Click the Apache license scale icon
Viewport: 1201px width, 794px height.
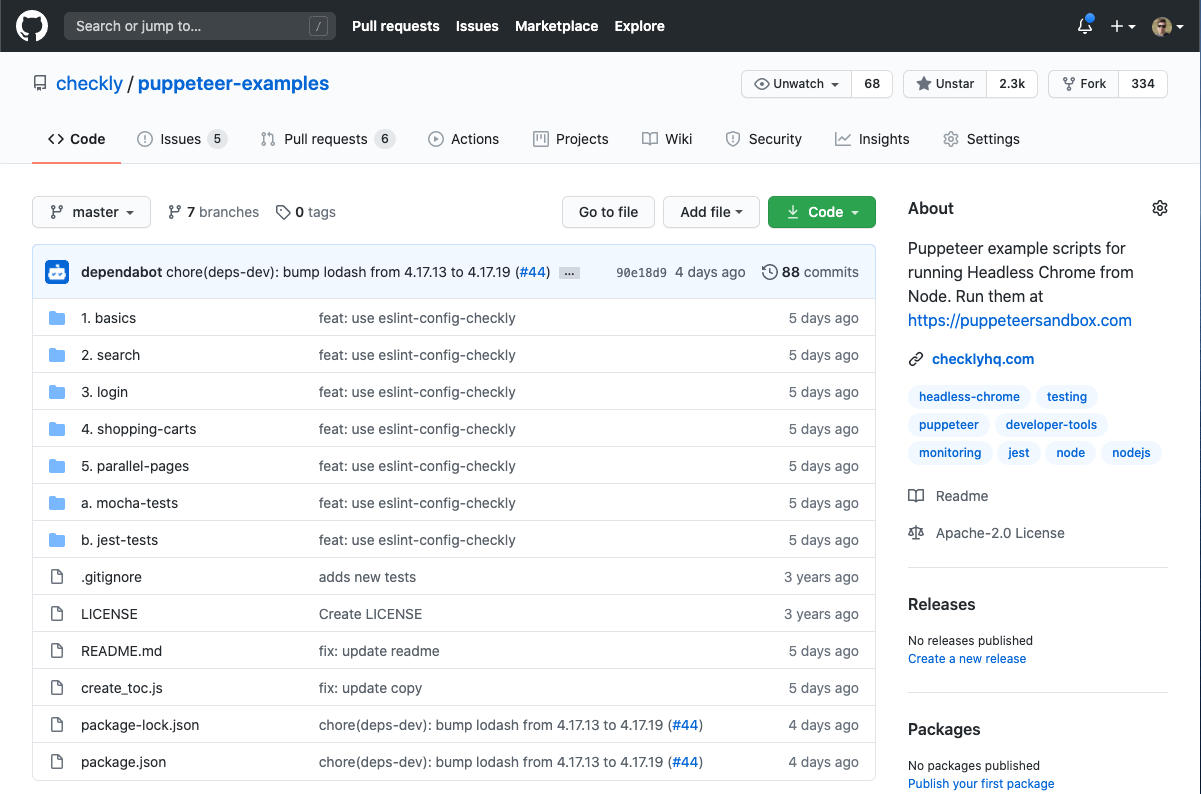[x=916, y=533]
